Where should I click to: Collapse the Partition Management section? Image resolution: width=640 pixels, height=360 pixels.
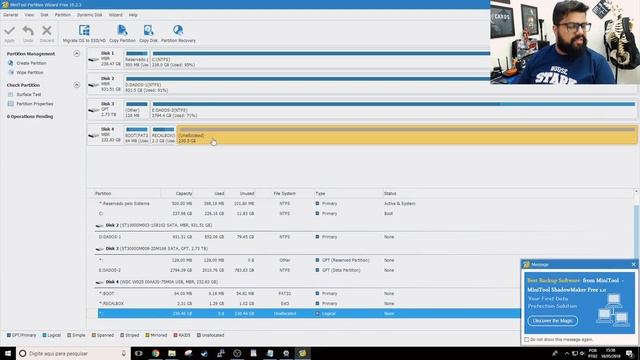pos(76,53)
